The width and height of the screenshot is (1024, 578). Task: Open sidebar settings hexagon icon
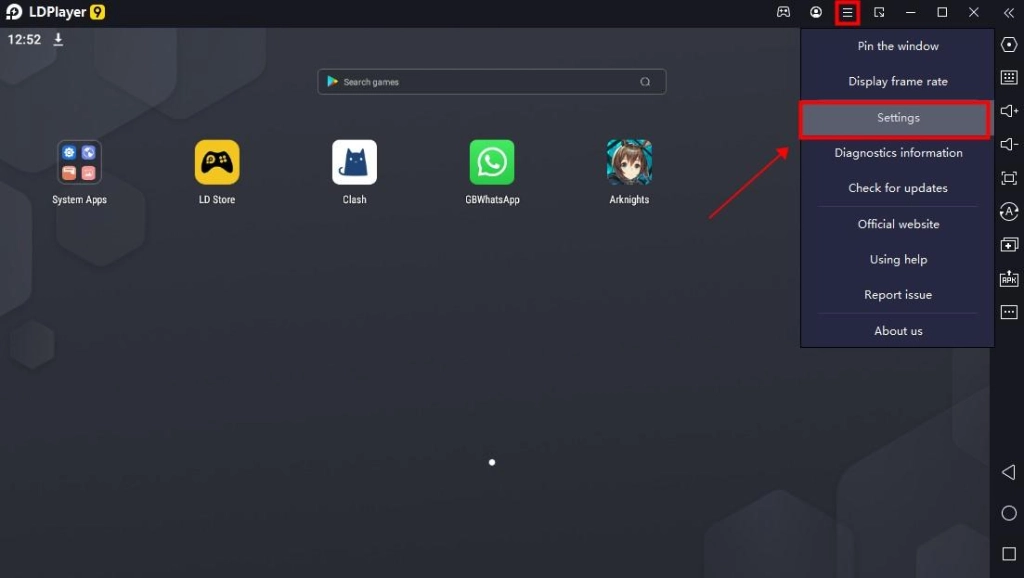coord(1009,44)
